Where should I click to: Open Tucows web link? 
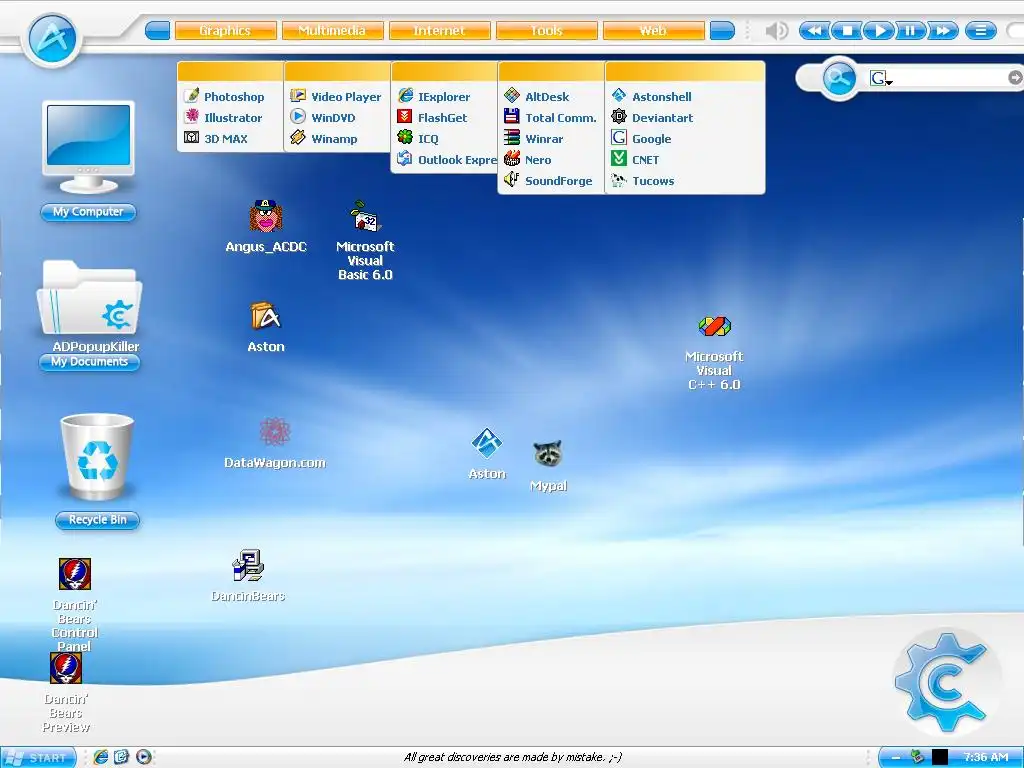[643, 180]
